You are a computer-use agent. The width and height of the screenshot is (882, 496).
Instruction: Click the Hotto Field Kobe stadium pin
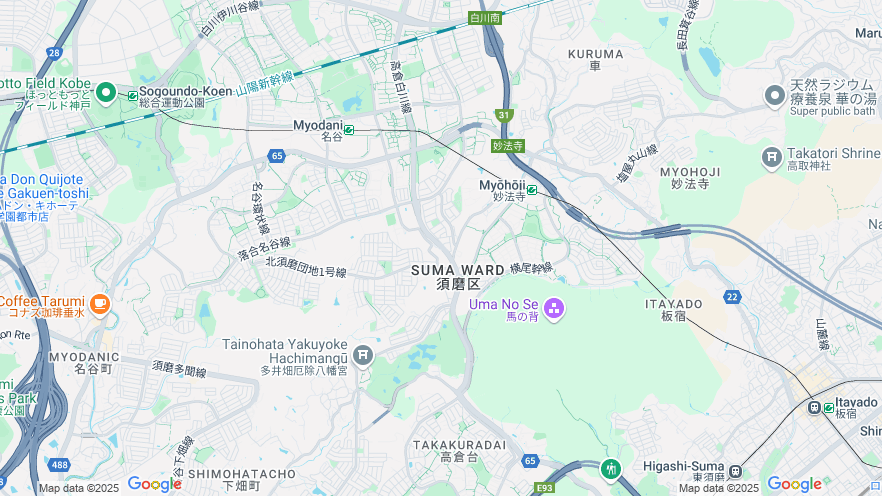coord(106,93)
